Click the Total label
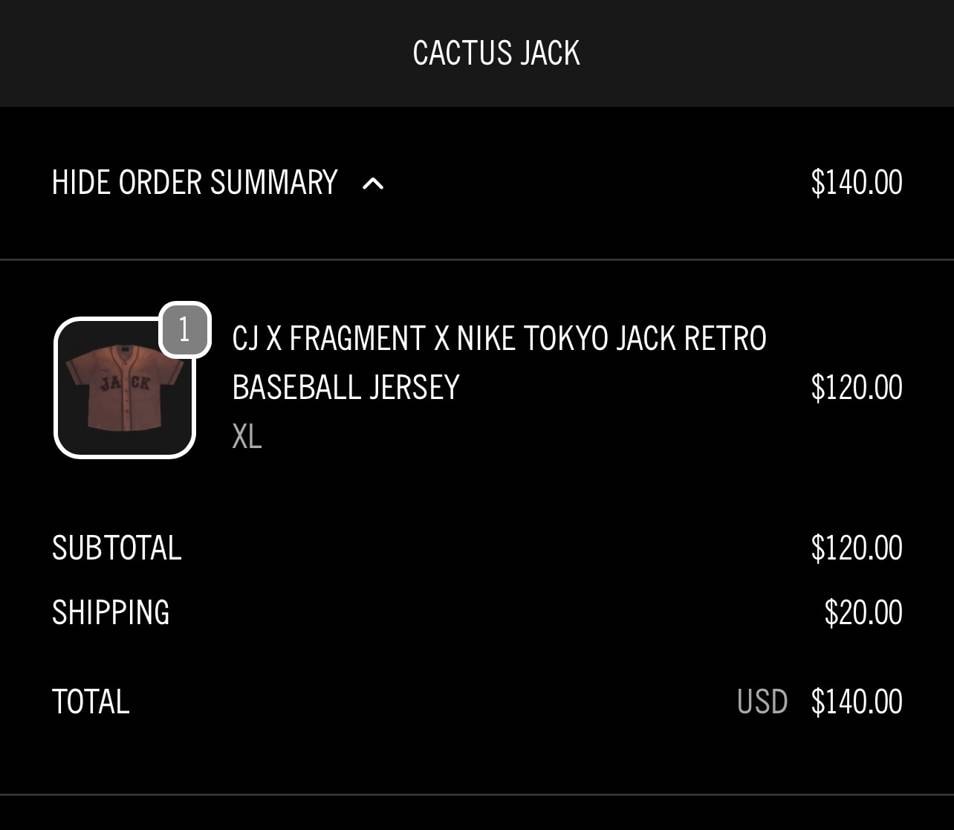The image size is (954, 830). pos(91,702)
